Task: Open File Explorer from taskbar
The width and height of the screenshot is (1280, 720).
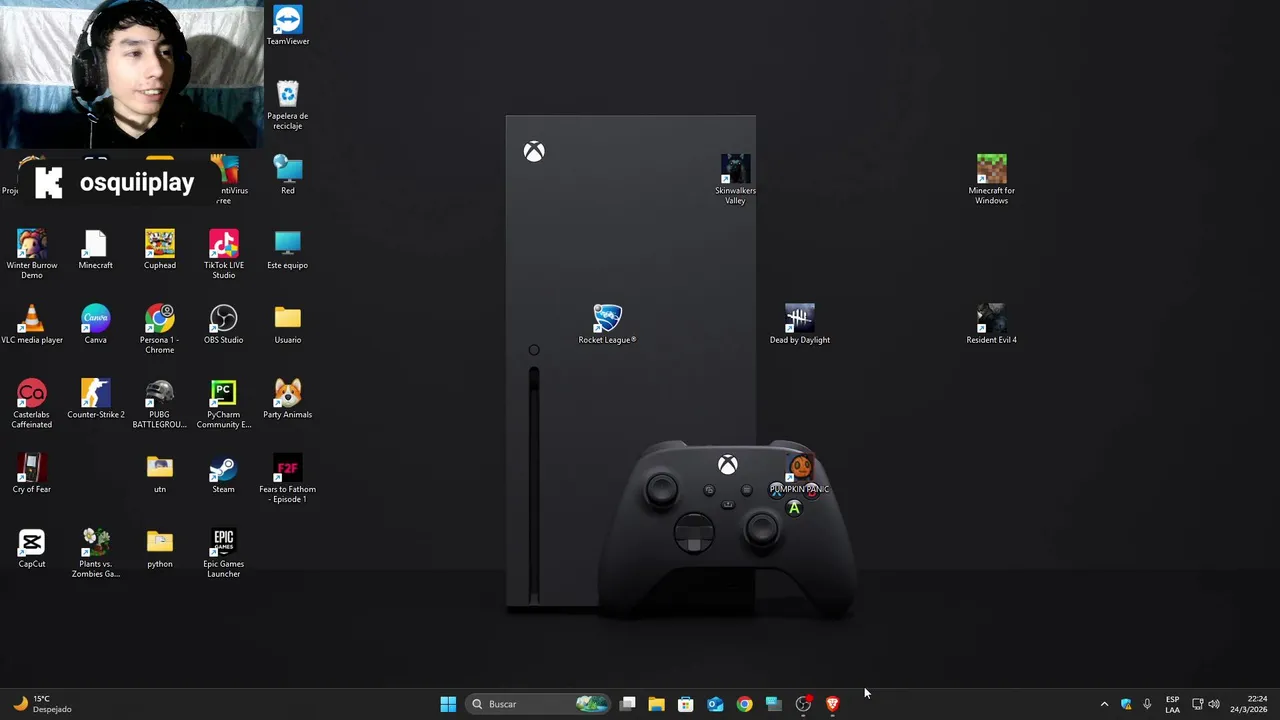Action: click(656, 704)
